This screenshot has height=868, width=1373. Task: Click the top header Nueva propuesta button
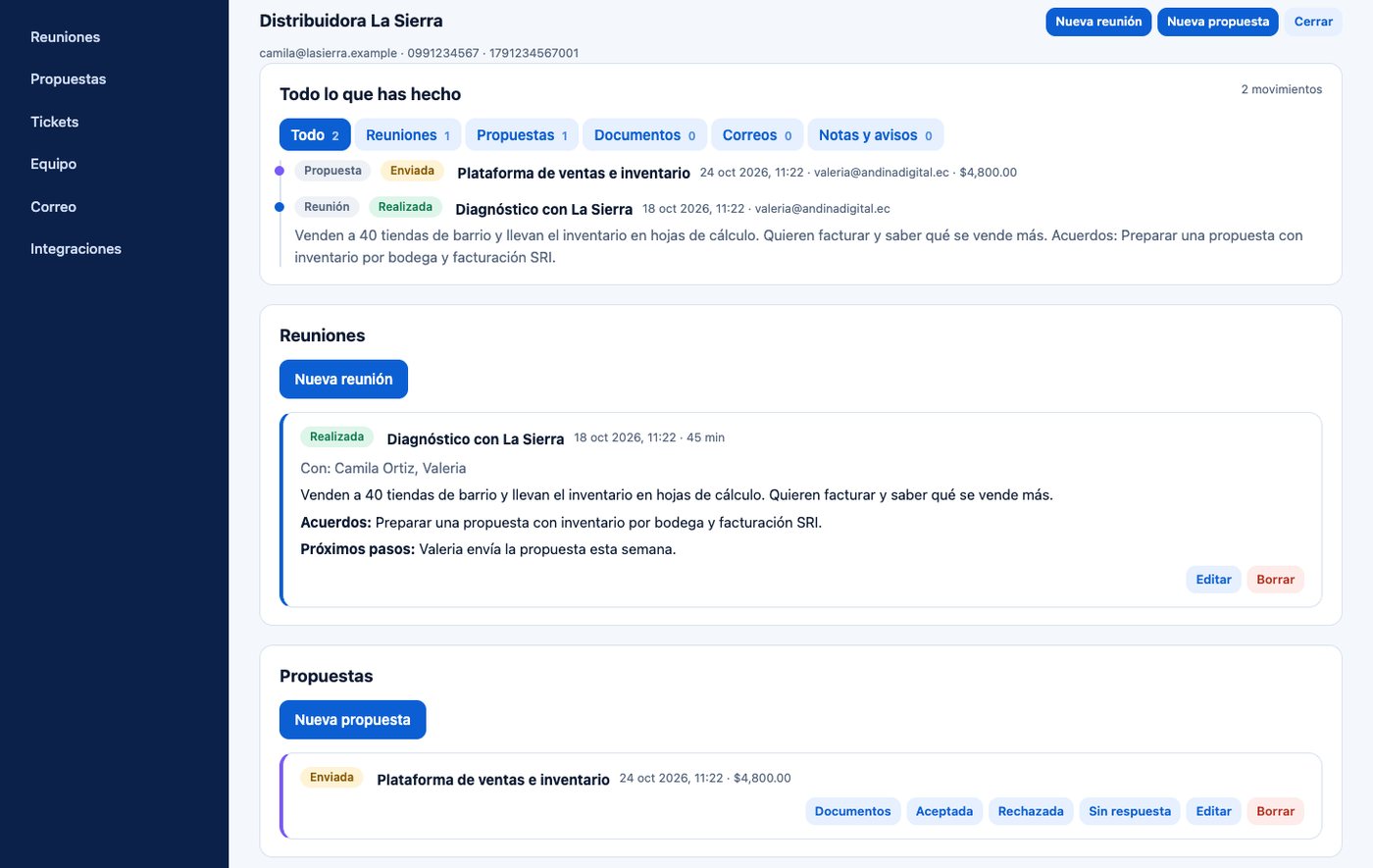[1218, 22]
